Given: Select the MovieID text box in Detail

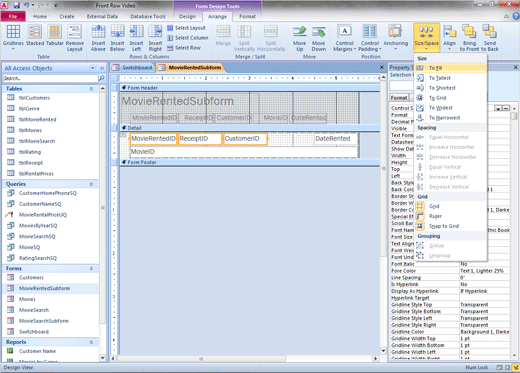Looking at the screenshot, I should pyautogui.click(x=244, y=152).
